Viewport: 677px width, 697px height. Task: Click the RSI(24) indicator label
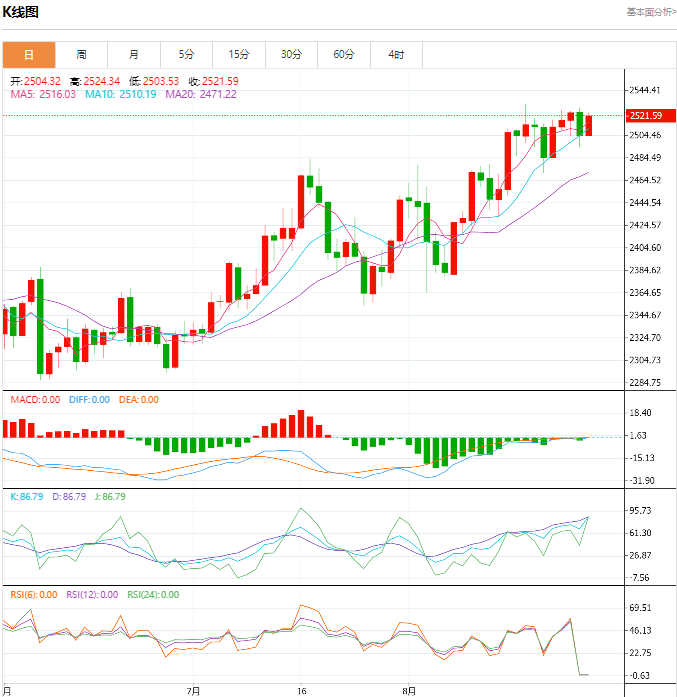tap(152, 595)
